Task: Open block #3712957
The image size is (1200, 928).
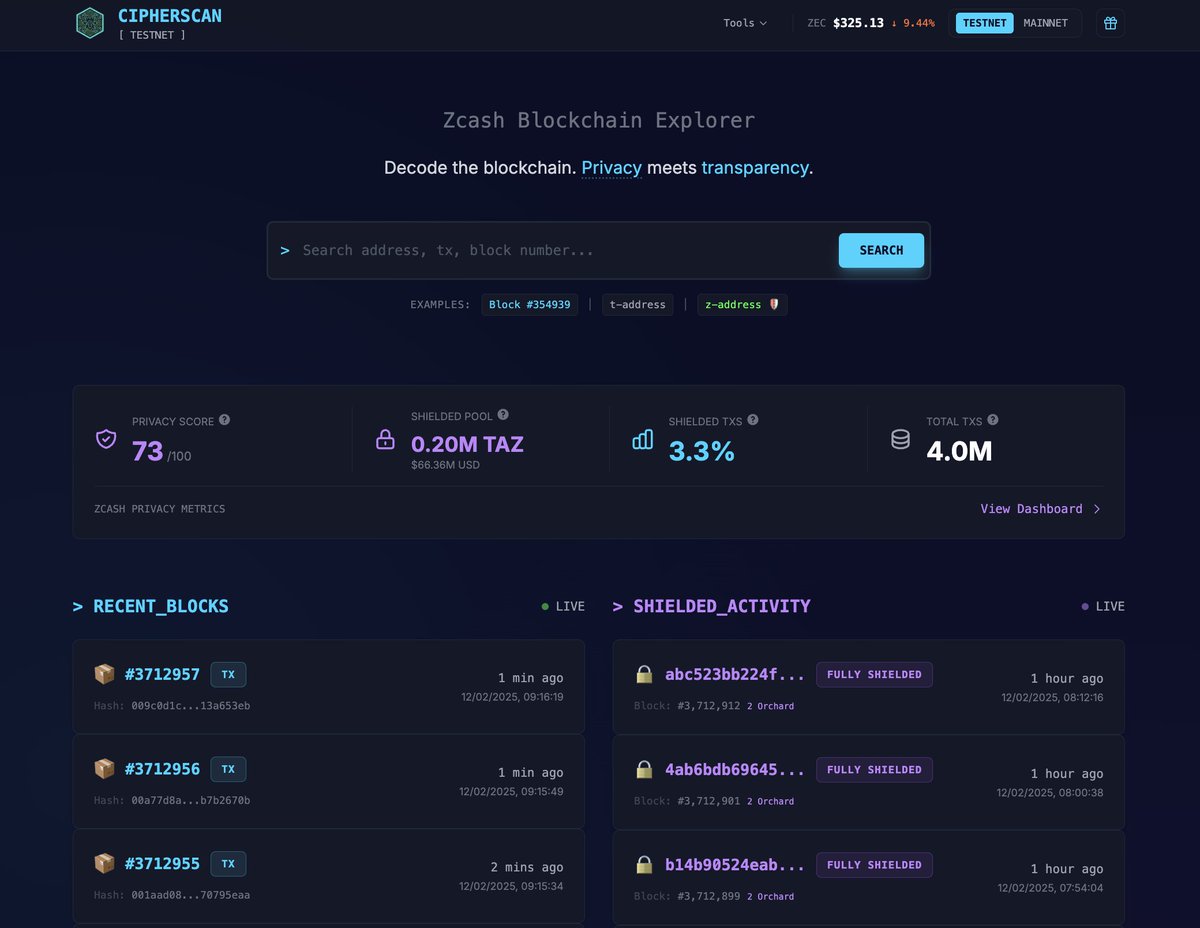Action: 162,675
